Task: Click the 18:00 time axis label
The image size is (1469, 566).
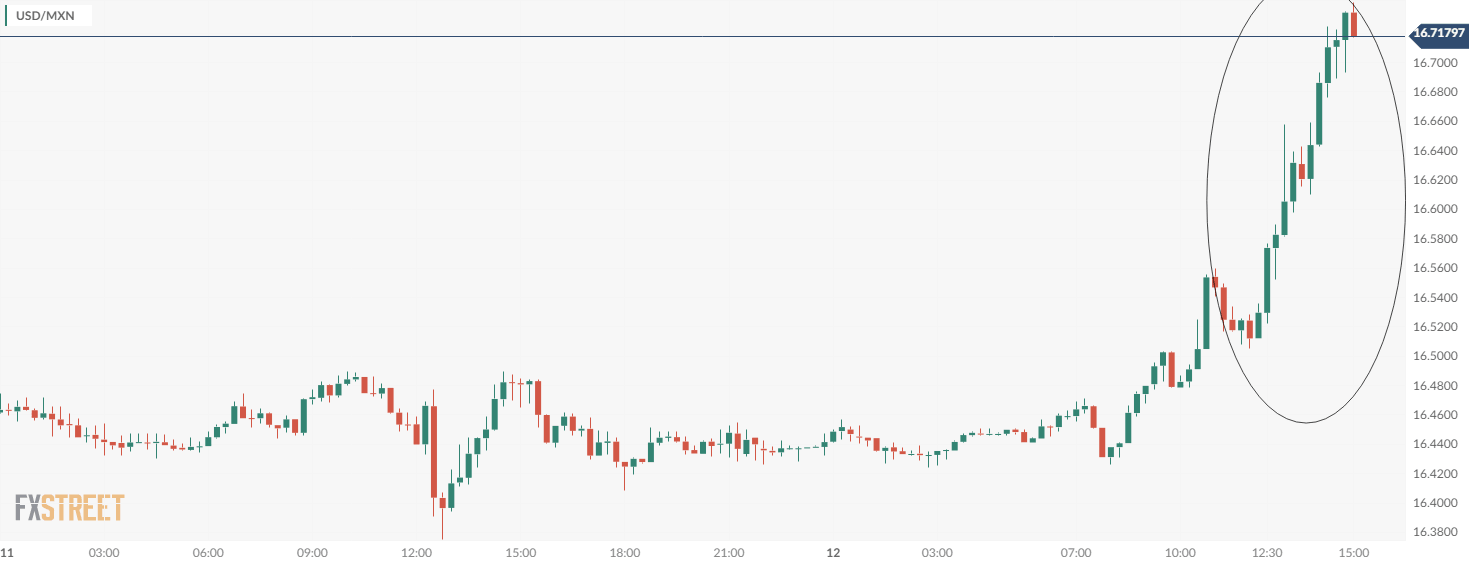Action: [625, 553]
